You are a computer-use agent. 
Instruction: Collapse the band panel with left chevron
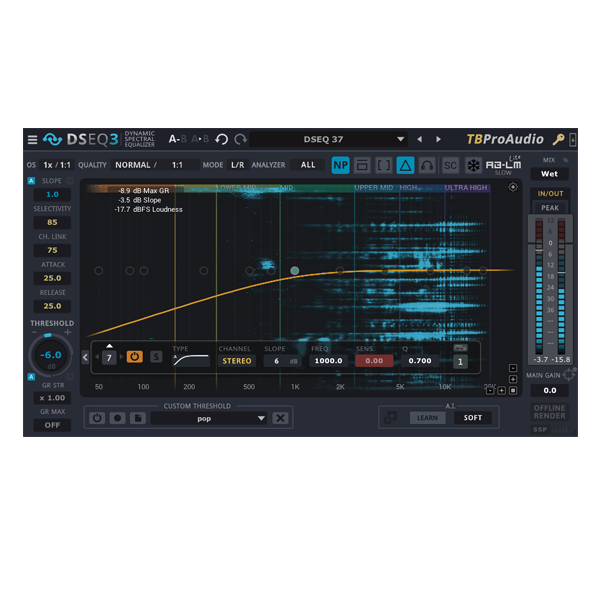(85, 357)
